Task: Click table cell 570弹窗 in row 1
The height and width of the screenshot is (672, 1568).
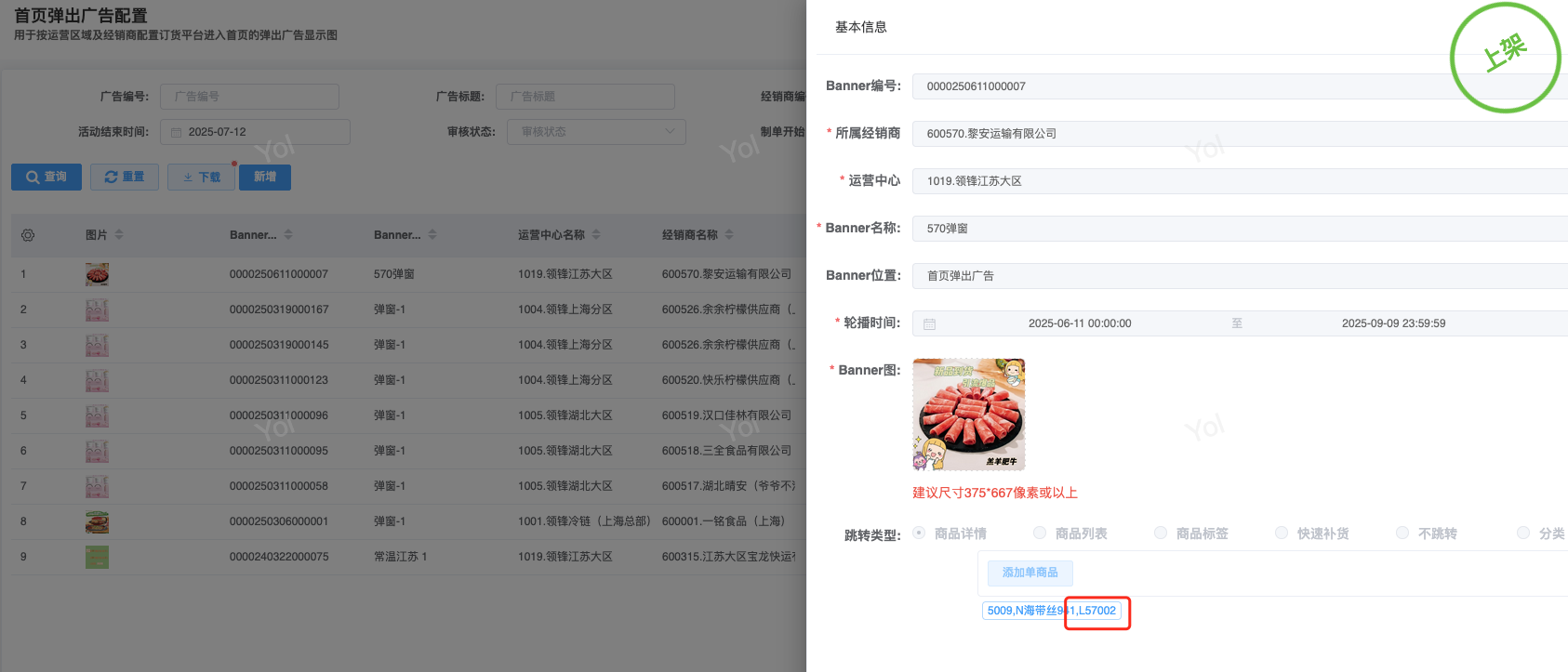Action: tap(394, 274)
